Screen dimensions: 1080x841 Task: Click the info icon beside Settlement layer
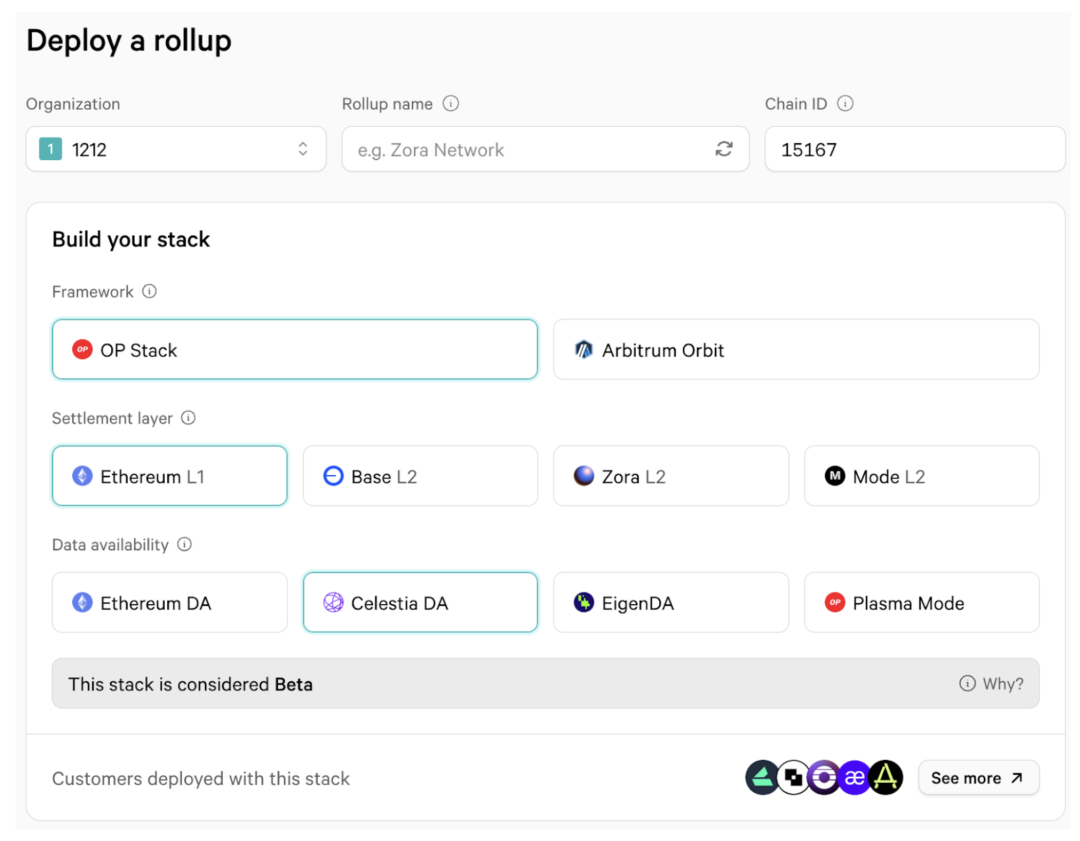[x=188, y=419]
